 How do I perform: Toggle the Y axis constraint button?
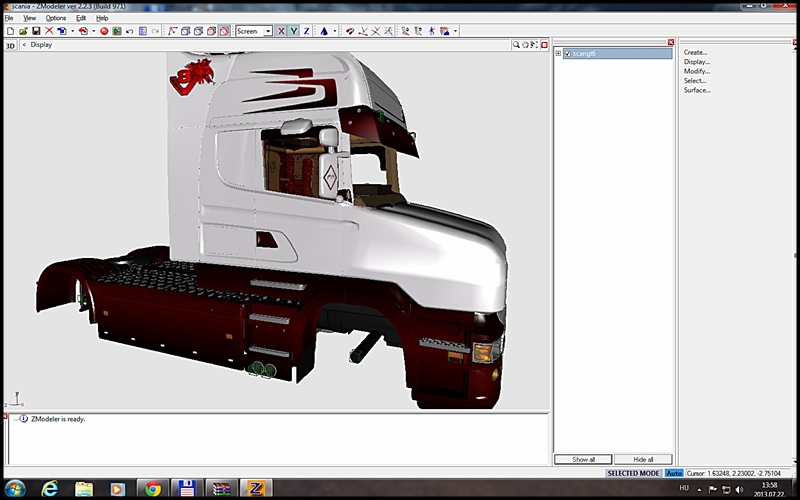294,31
